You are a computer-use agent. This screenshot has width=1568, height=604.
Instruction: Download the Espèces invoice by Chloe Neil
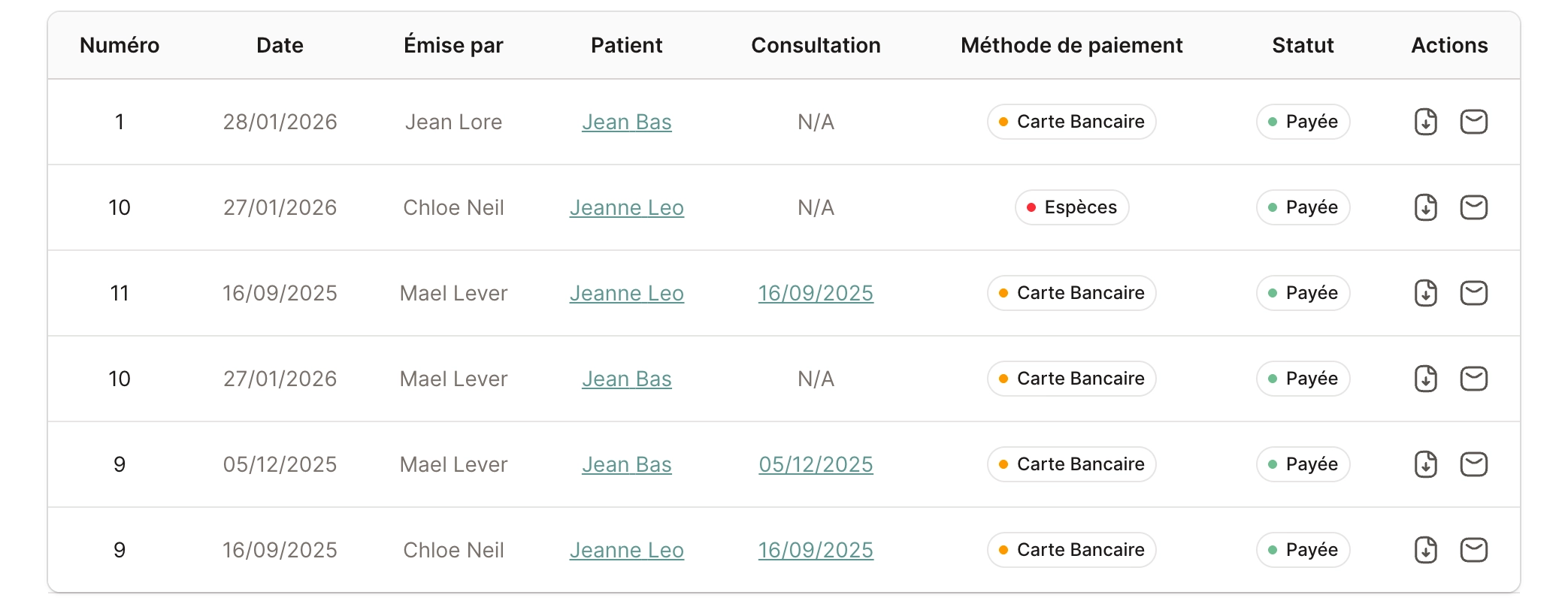pyautogui.click(x=1425, y=207)
